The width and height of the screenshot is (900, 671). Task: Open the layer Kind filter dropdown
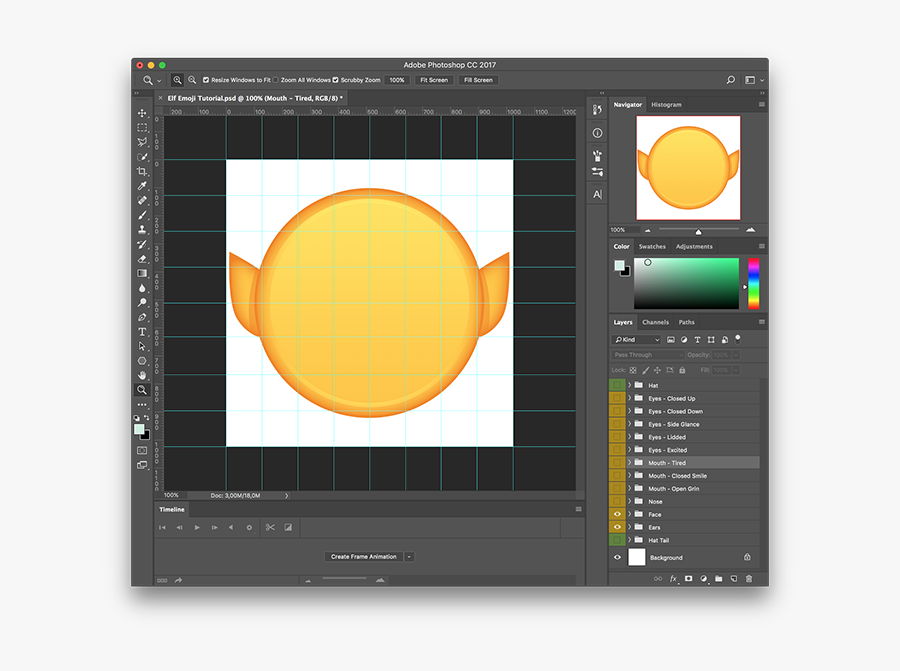(638, 340)
